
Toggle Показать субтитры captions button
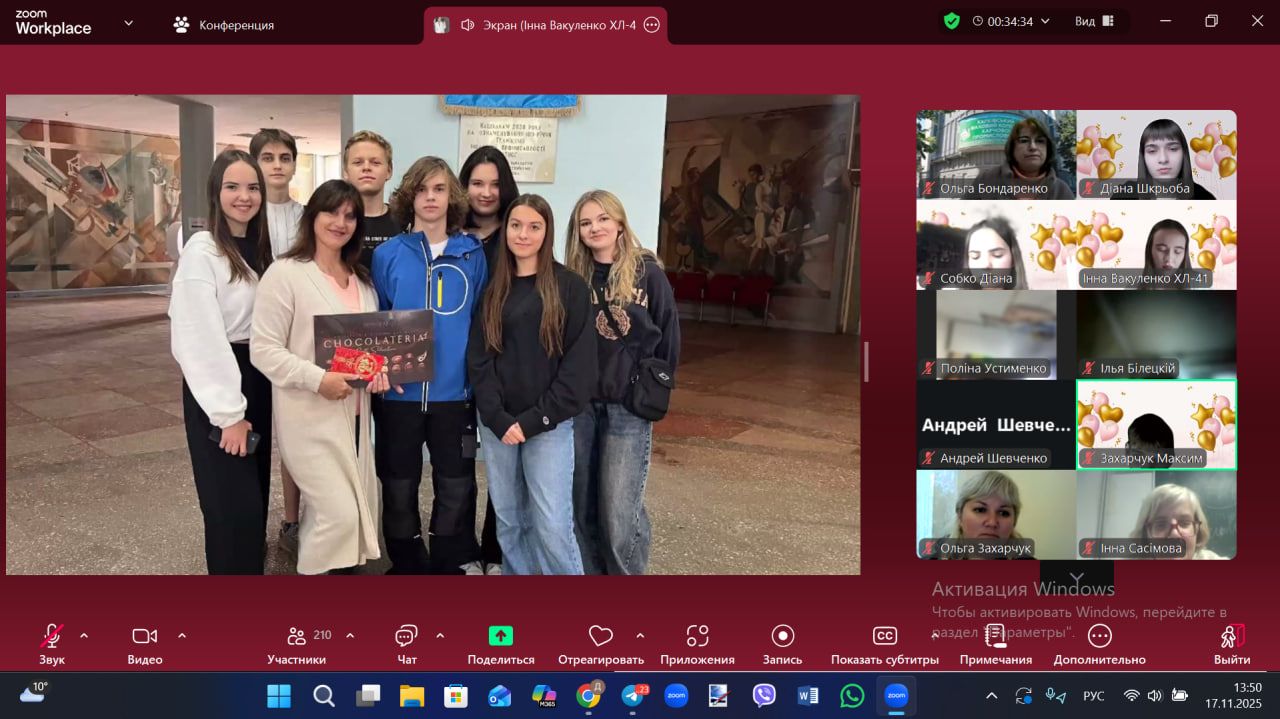click(884, 636)
